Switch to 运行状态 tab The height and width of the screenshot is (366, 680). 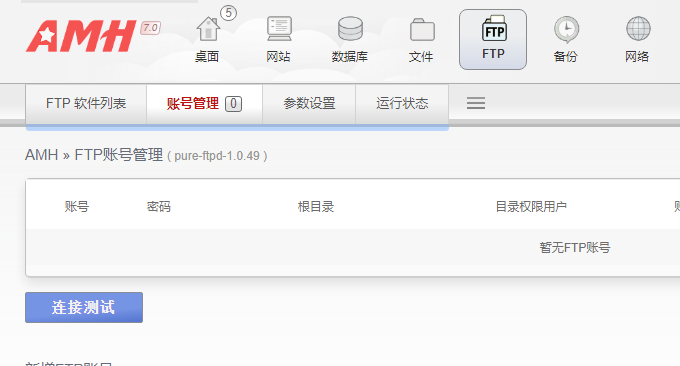402,104
